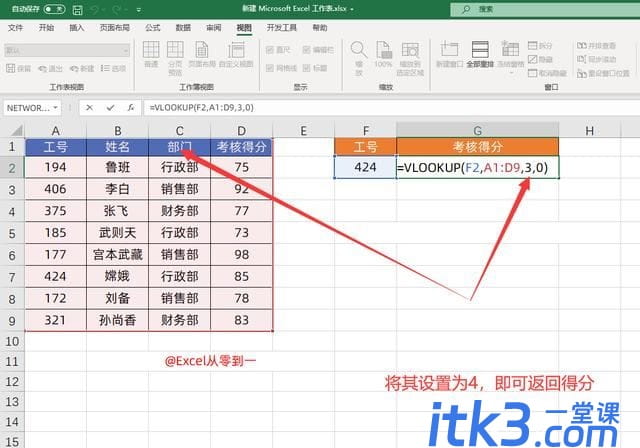This screenshot has height=448, width=640.
Task: Select cell with name 武则天
Action: coord(118,233)
